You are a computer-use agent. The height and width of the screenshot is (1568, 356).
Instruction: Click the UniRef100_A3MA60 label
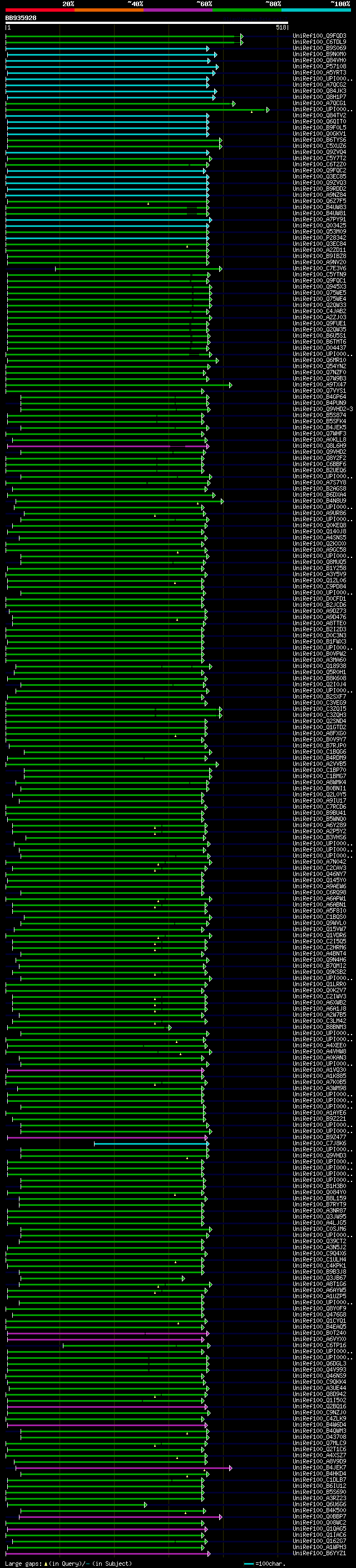319,660
